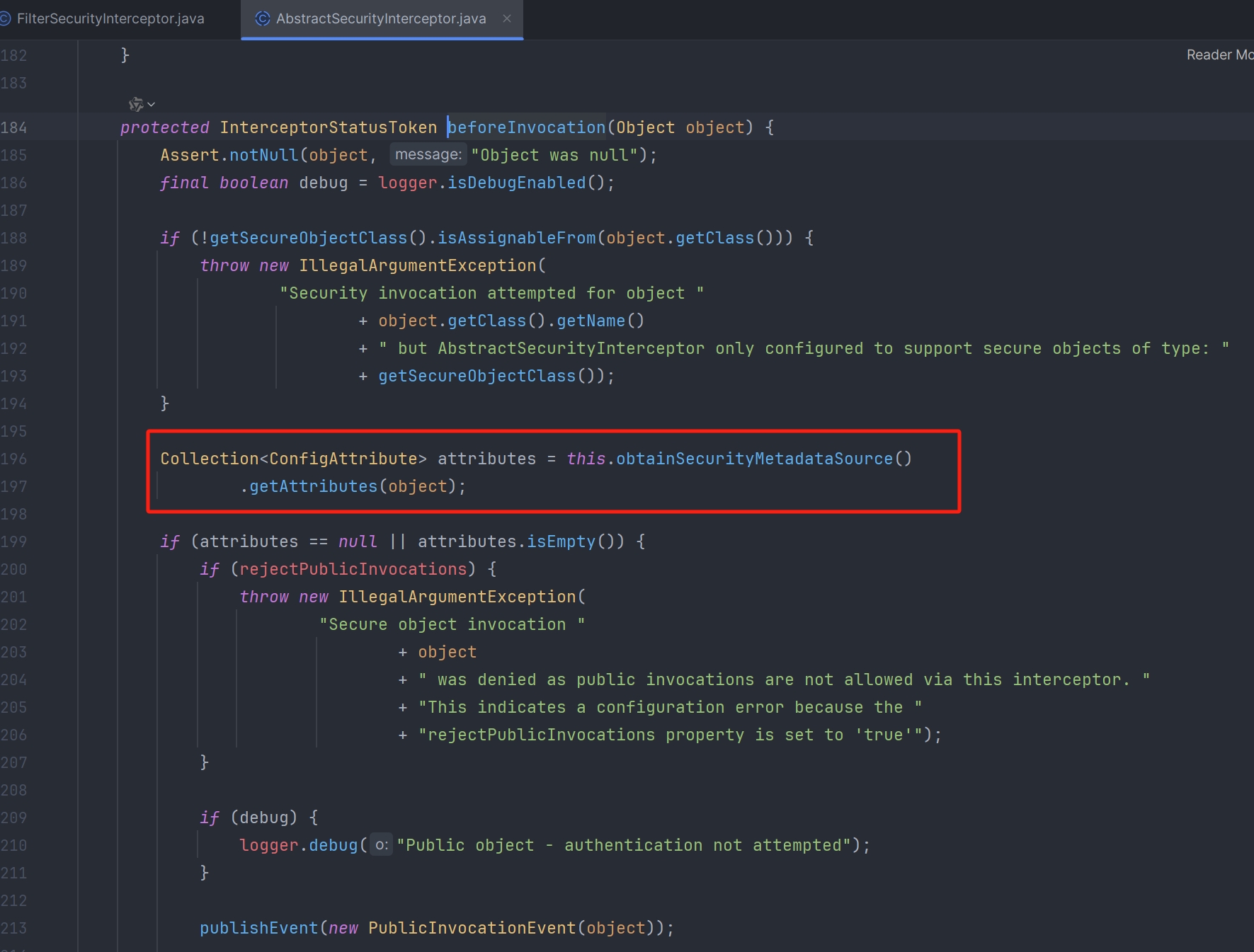Click the InterceptorStatusToken return type
This screenshot has width=1254, height=952.
point(328,128)
